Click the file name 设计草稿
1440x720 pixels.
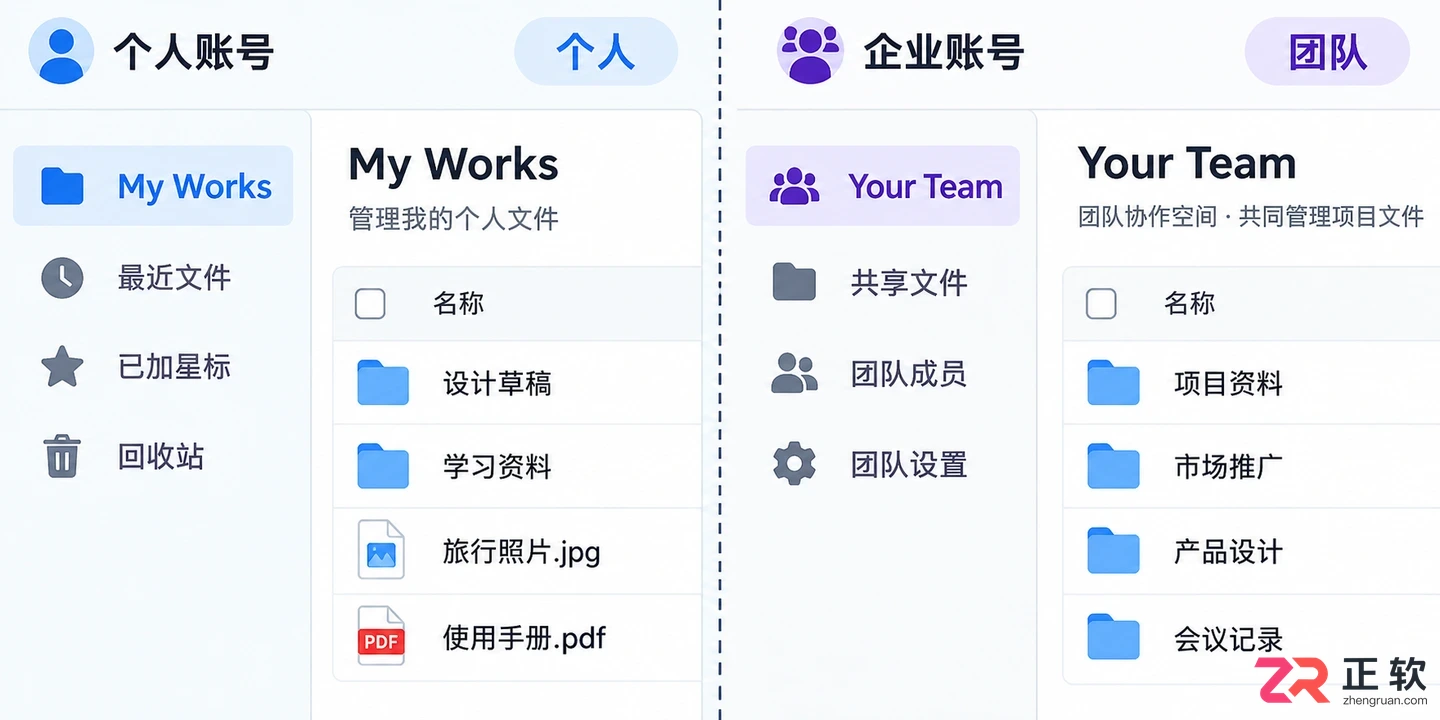[497, 383]
